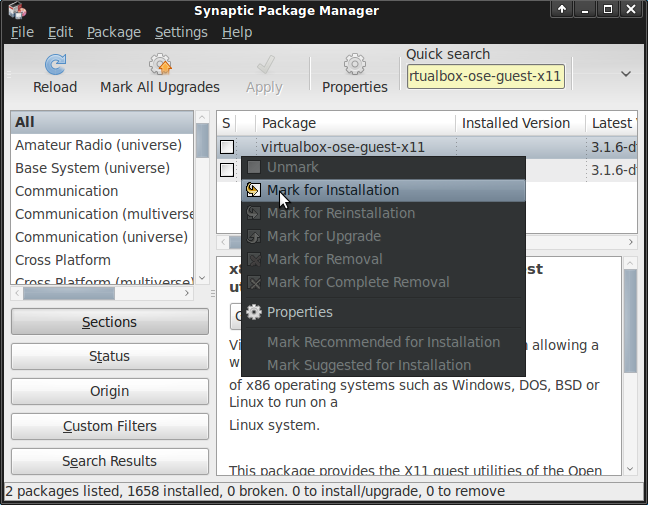Open the Settings menu
The height and width of the screenshot is (505, 648).
[181, 32]
